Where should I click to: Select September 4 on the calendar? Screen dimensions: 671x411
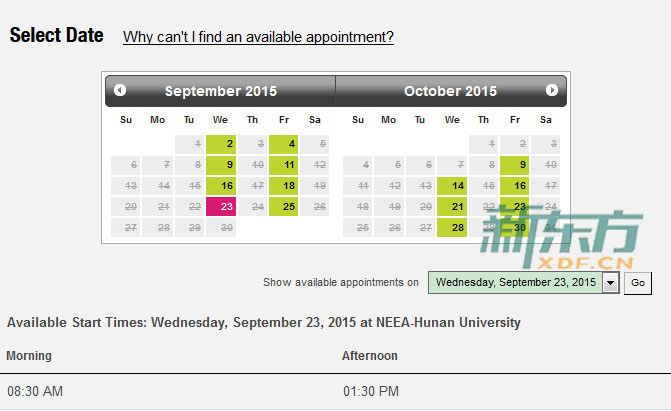click(x=283, y=144)
